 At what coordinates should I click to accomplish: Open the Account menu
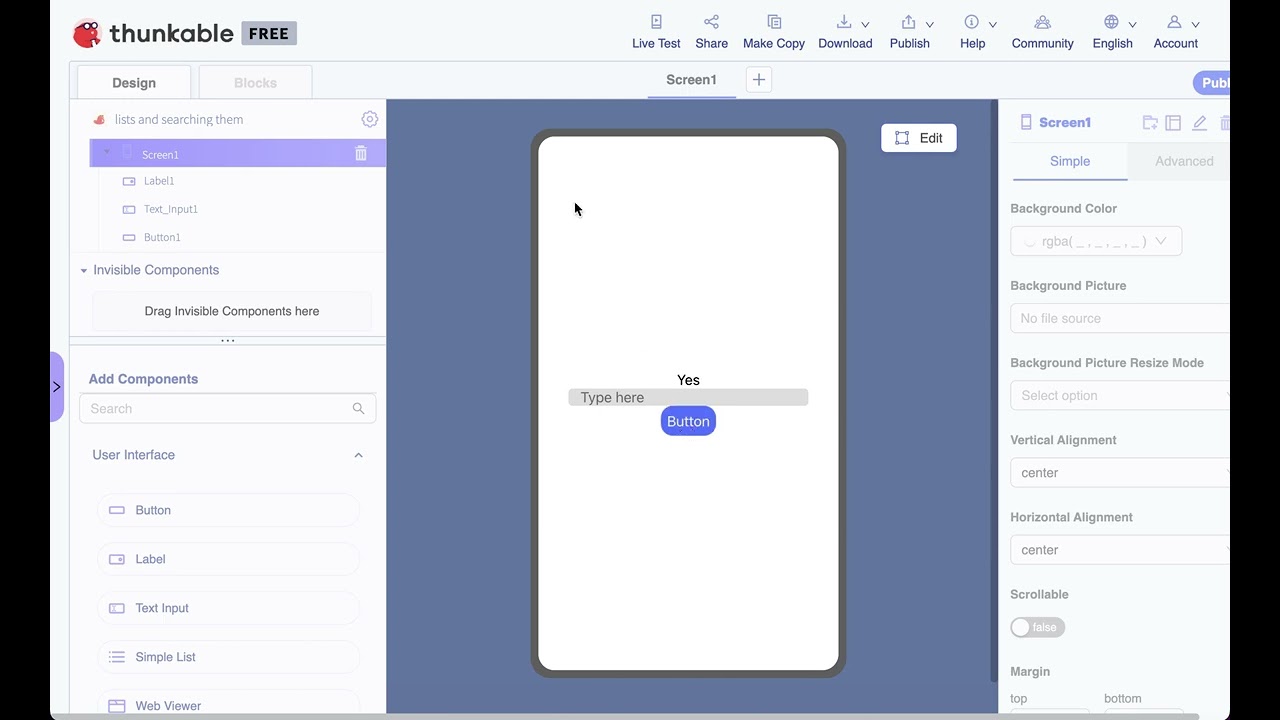tap(1177, 32)
